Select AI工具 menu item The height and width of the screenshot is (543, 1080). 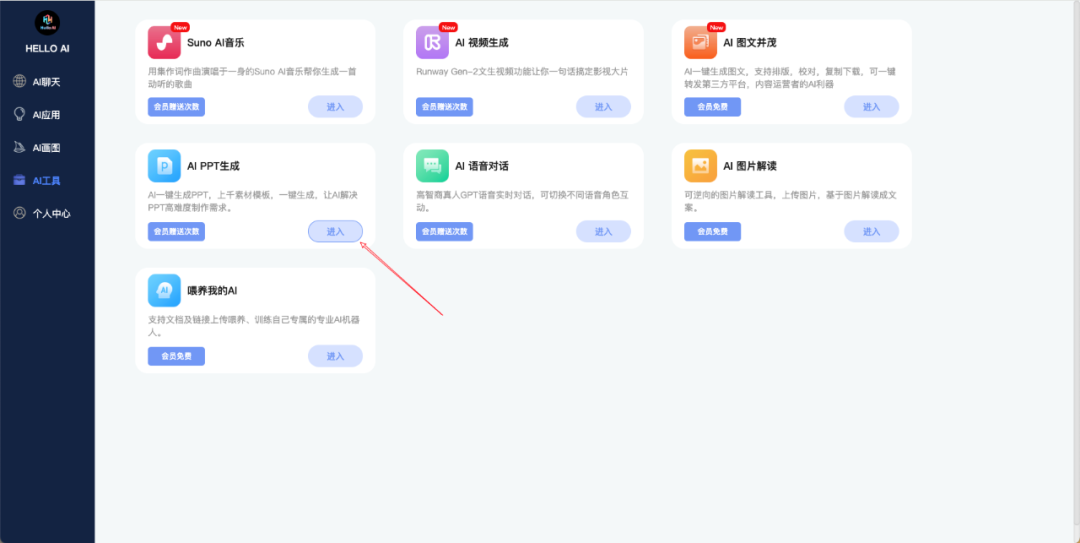[47, 181]
